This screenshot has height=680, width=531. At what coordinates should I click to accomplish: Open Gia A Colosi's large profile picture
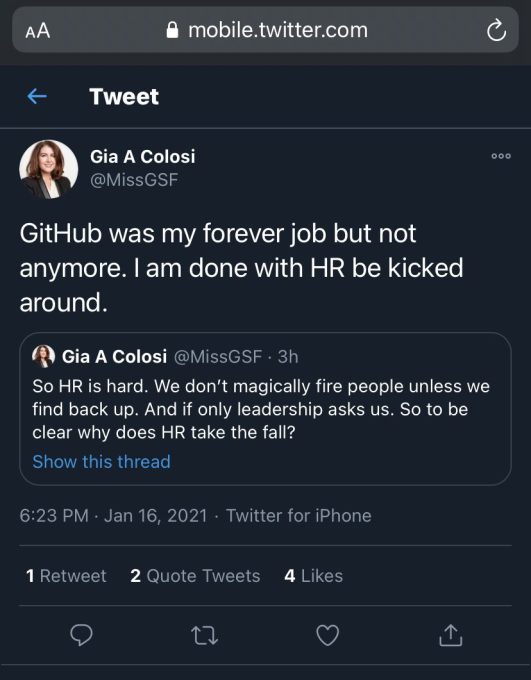tap(49, 169)
